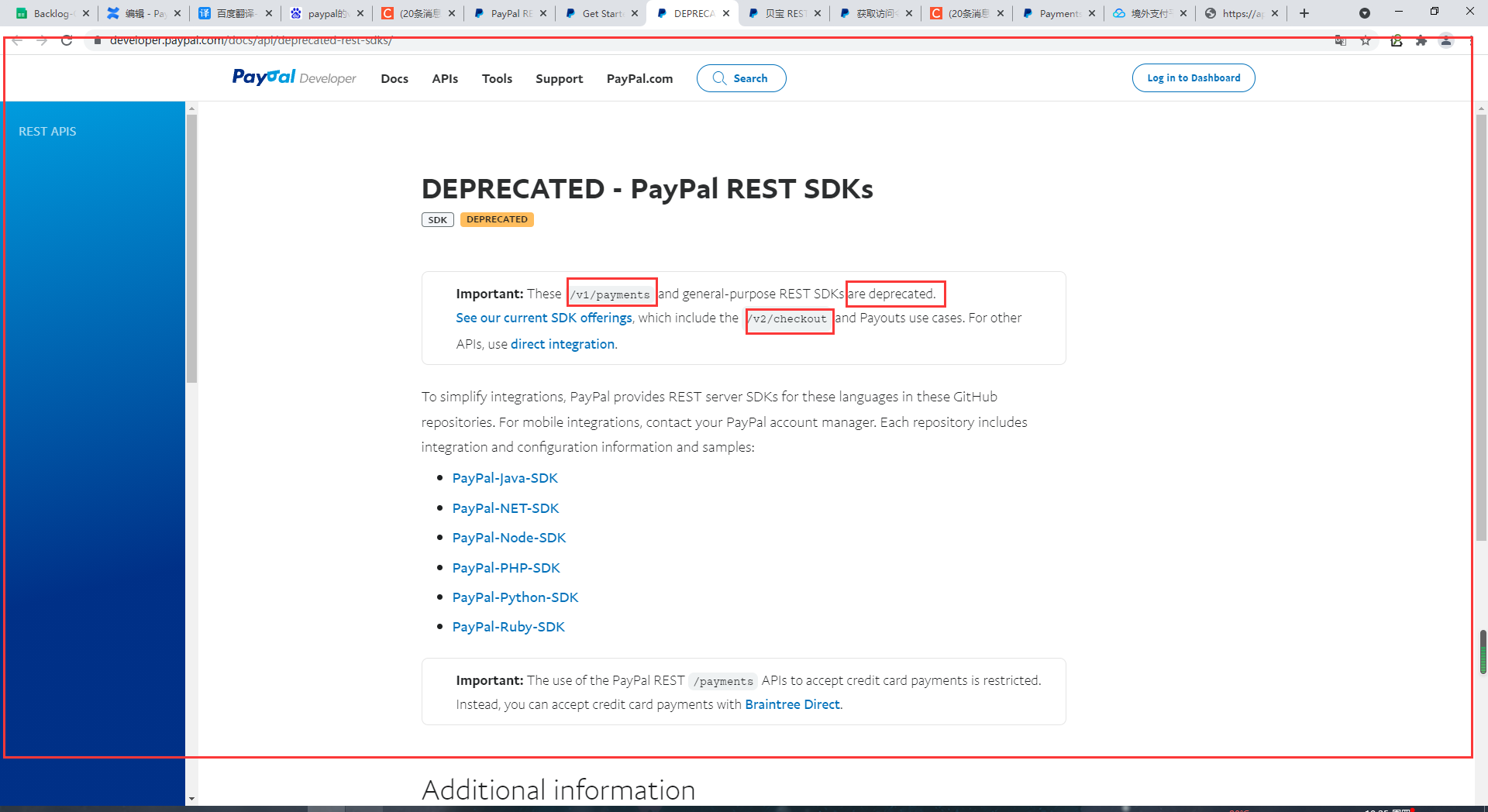Image resolution: width=1488 pixels, height=812 pixels.
Task: Switch to the Payments tab
Action: (x=1057, y=13)
